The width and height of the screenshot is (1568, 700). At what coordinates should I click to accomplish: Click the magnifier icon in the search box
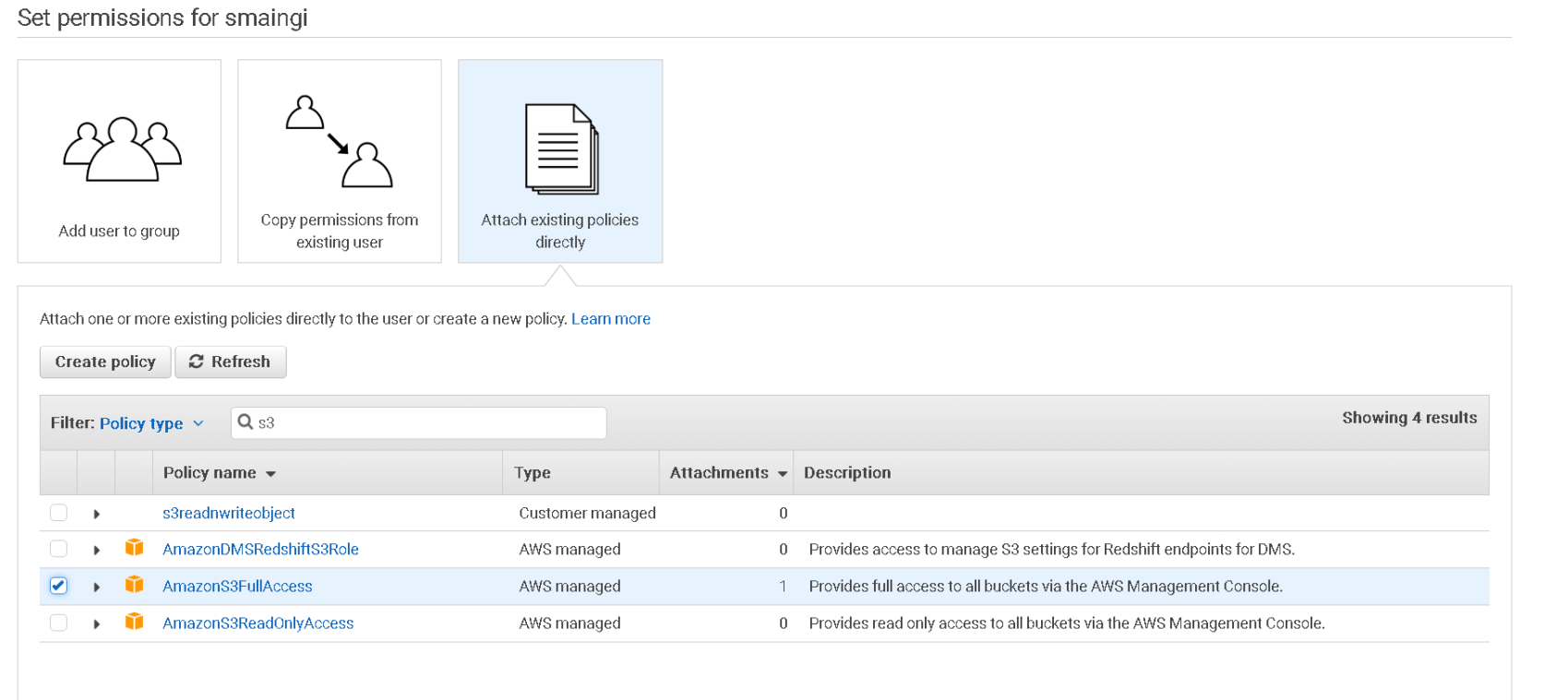(x=245, y=422)
